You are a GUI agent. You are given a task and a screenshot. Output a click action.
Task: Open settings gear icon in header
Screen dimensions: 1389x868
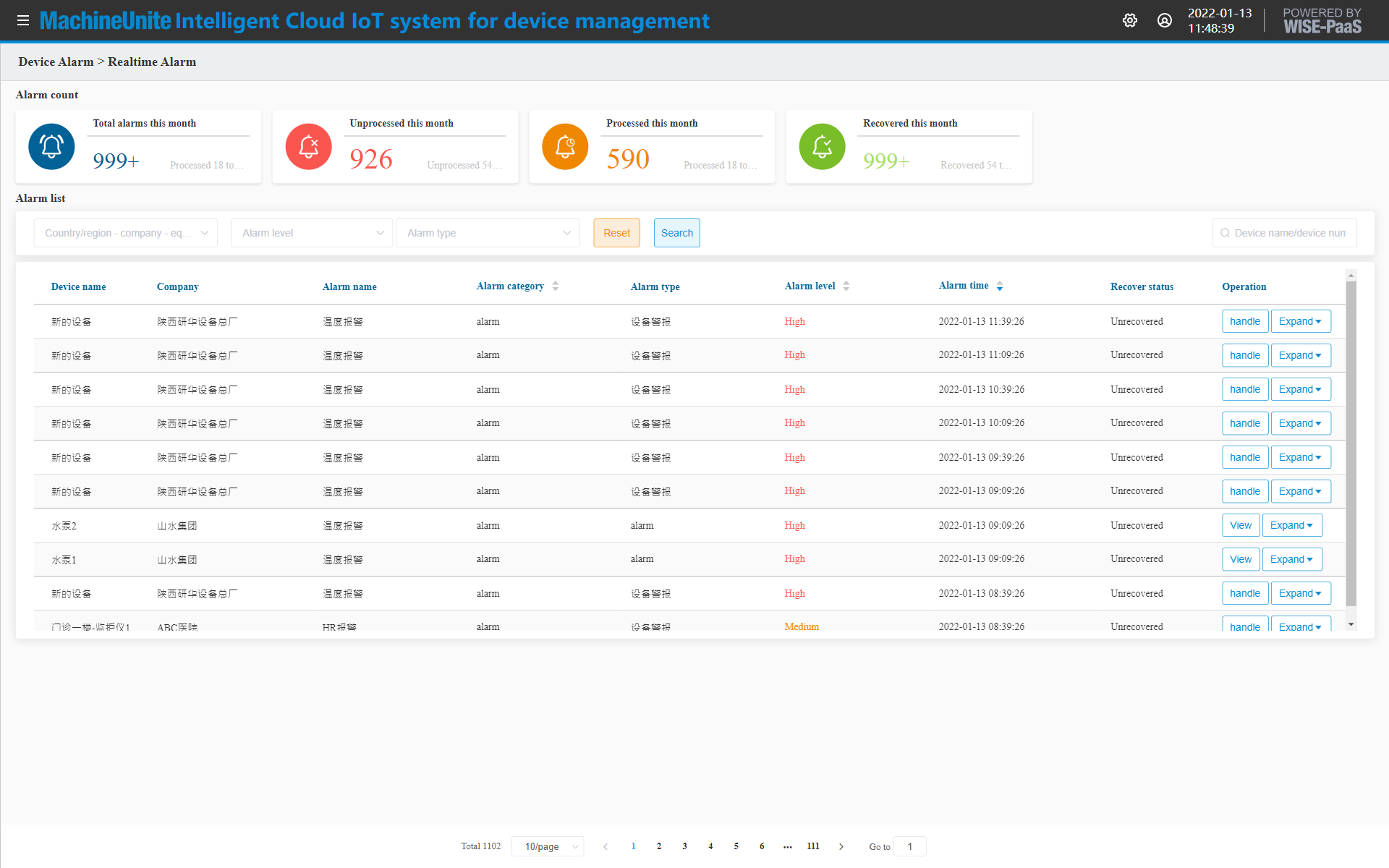(x=1130, y=20)
